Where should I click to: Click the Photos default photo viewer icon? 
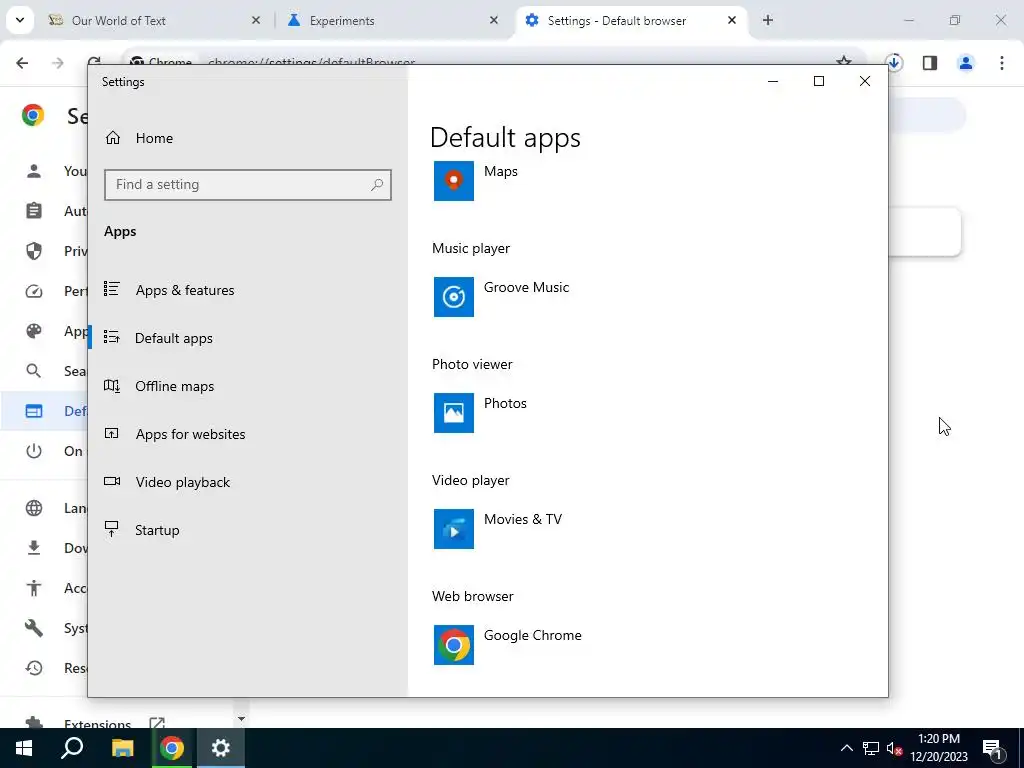[454, 413]
